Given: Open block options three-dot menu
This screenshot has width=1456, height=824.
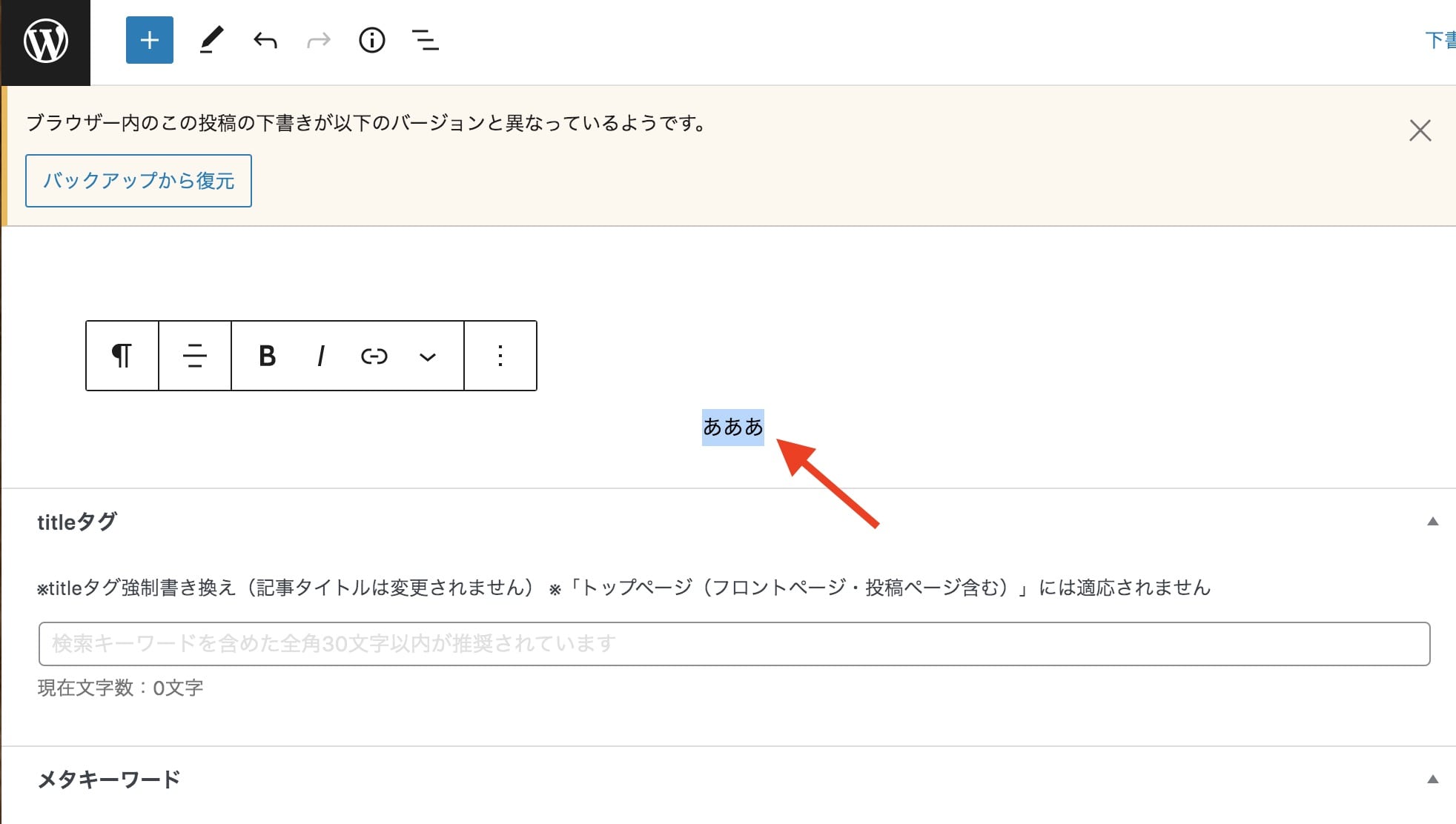Looking at the screenshot, I should [x=500, y=356].
